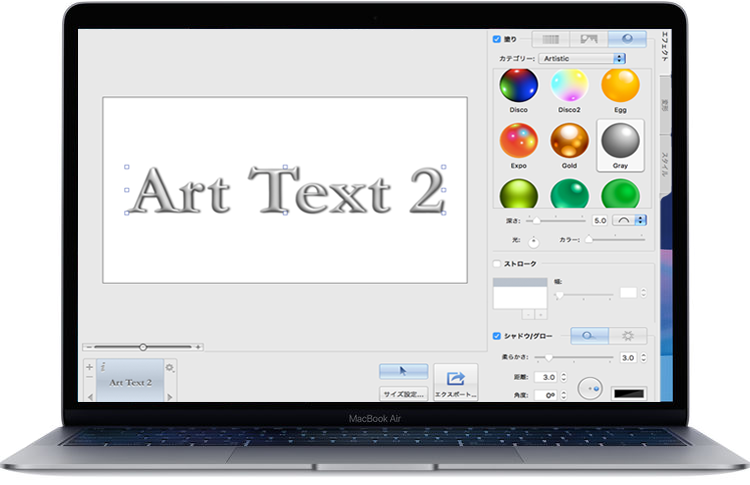Choose the glow mode sun button

pos(628,336)
